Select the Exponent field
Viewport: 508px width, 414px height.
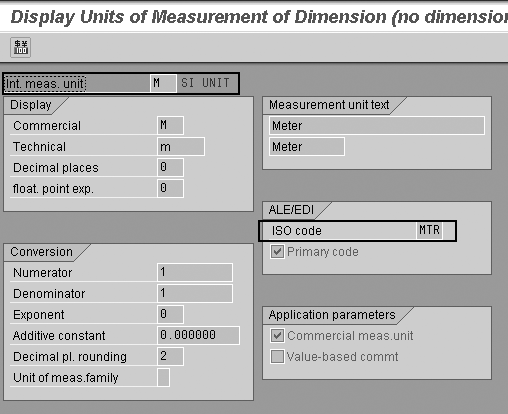point(170,314)
